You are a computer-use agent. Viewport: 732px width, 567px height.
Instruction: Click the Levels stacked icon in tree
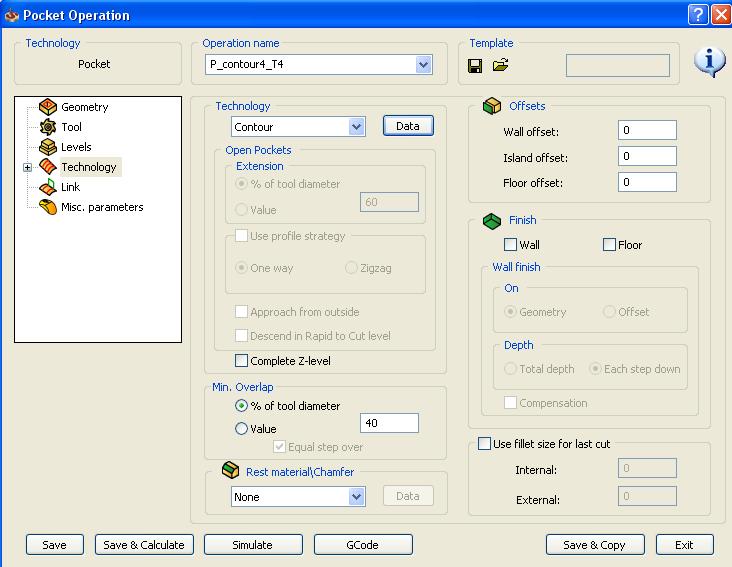tap(48, 147)
